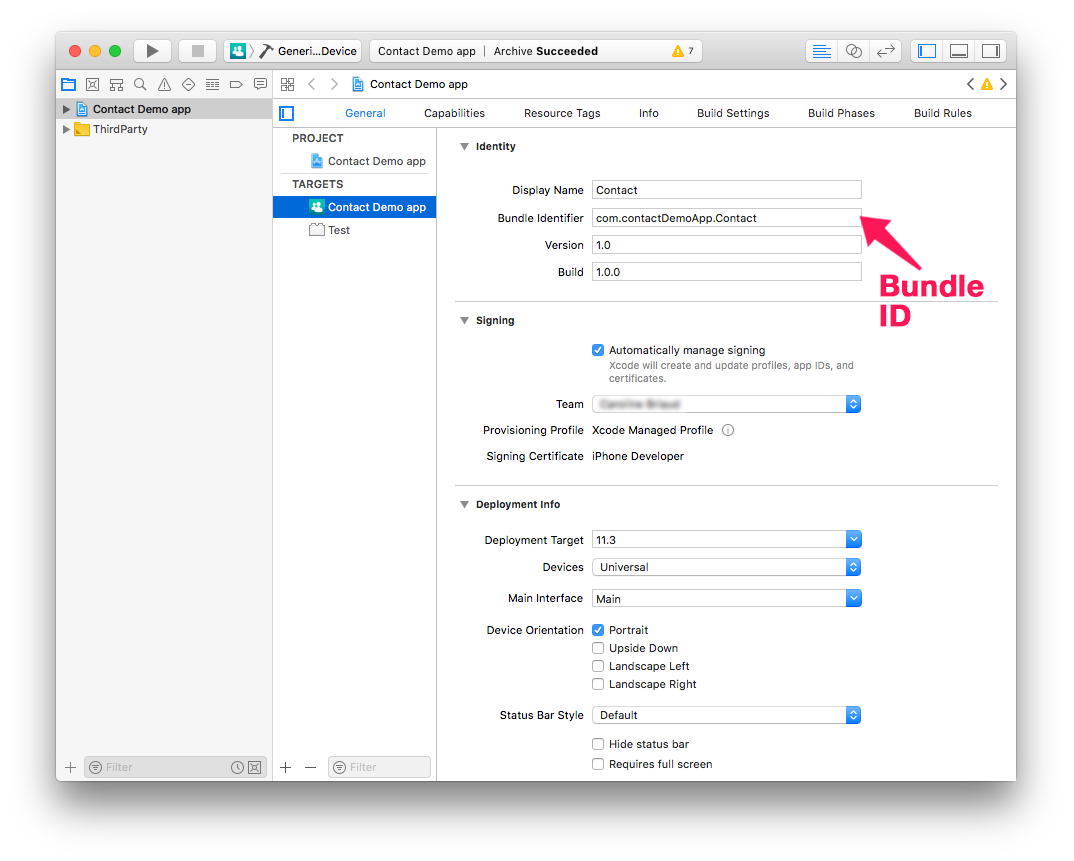Collapse the Deployment Info section
The image size is (1074, 861).
pos(464,504)
